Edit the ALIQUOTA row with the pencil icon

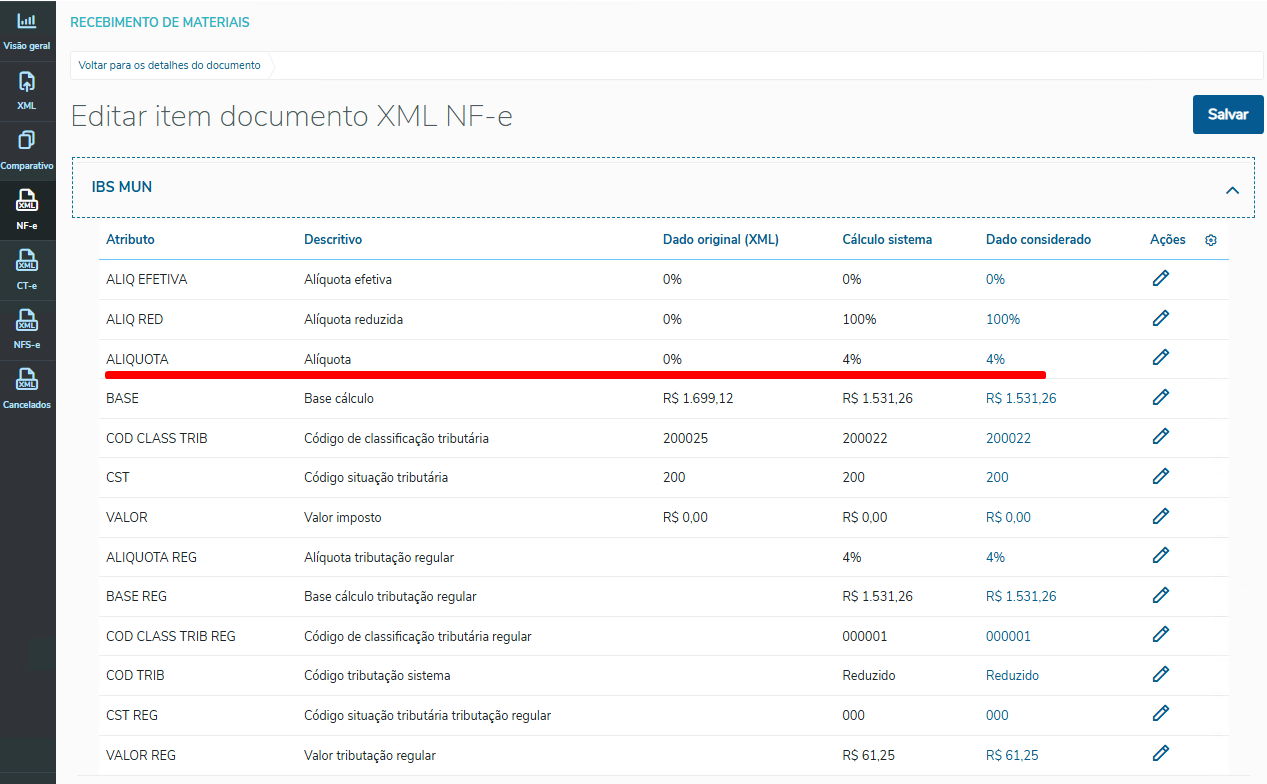point(1160,358)
